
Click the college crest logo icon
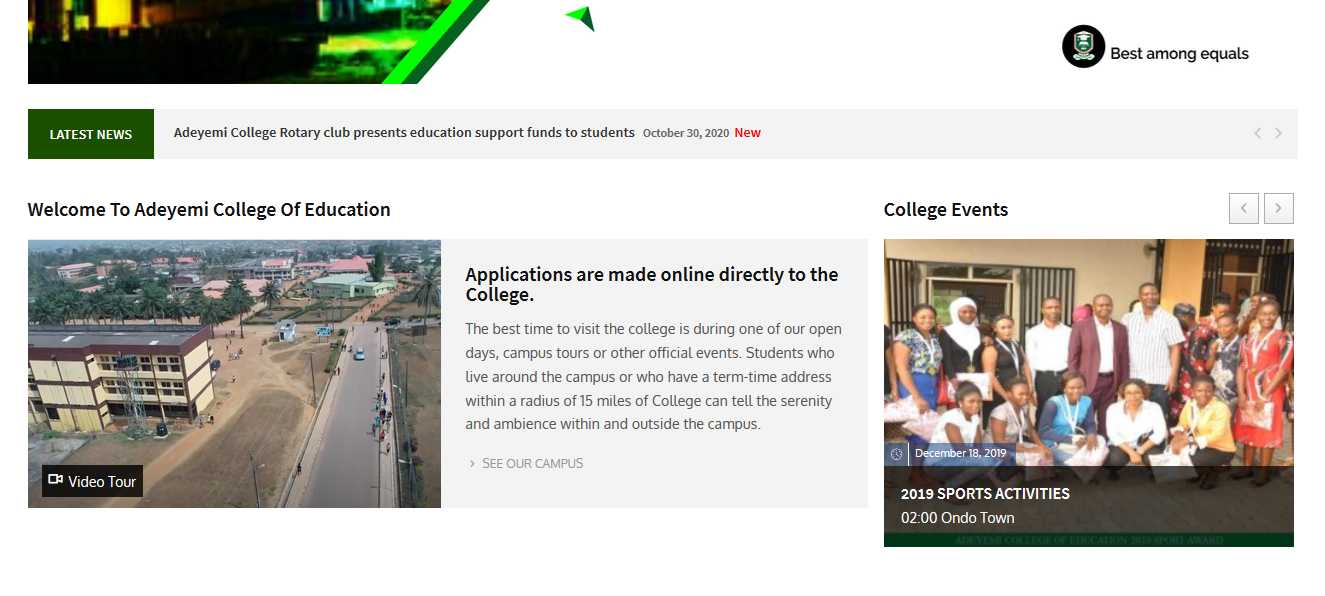click(1083, 46)
